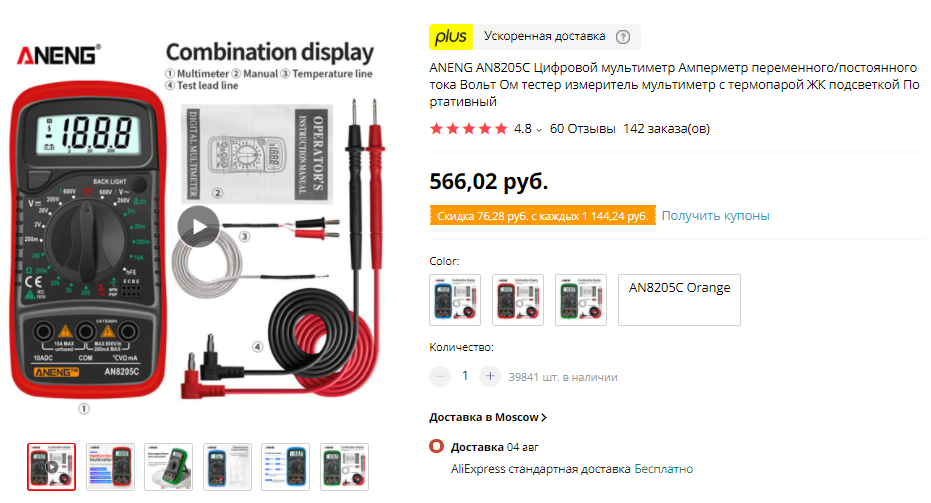The width and height of the screenshot is (931, 503).
Task: Choose the AN8205C Orange variant
Action: [x=679, y=299]
